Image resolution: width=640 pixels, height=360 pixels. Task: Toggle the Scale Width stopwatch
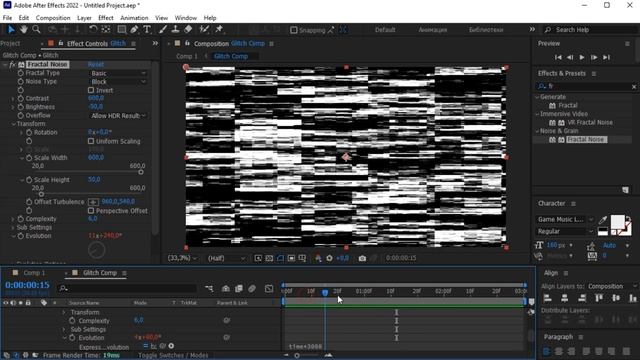29,158
